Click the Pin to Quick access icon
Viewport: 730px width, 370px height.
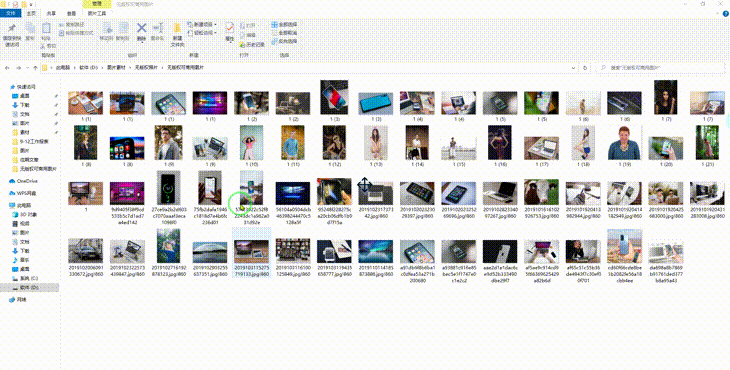pos(12,29)
